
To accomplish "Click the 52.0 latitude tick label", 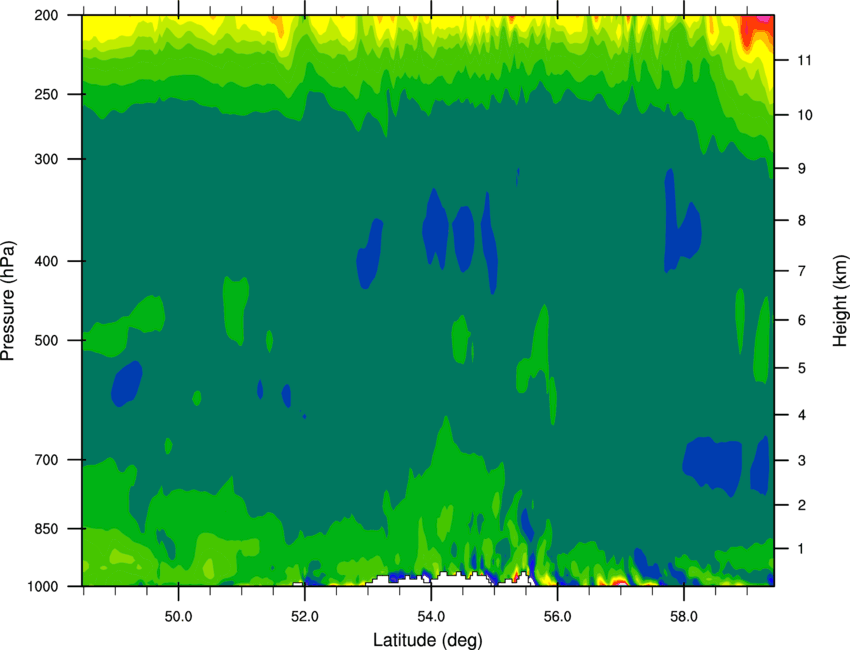I will pyautogui.click(x=305, y=617).
